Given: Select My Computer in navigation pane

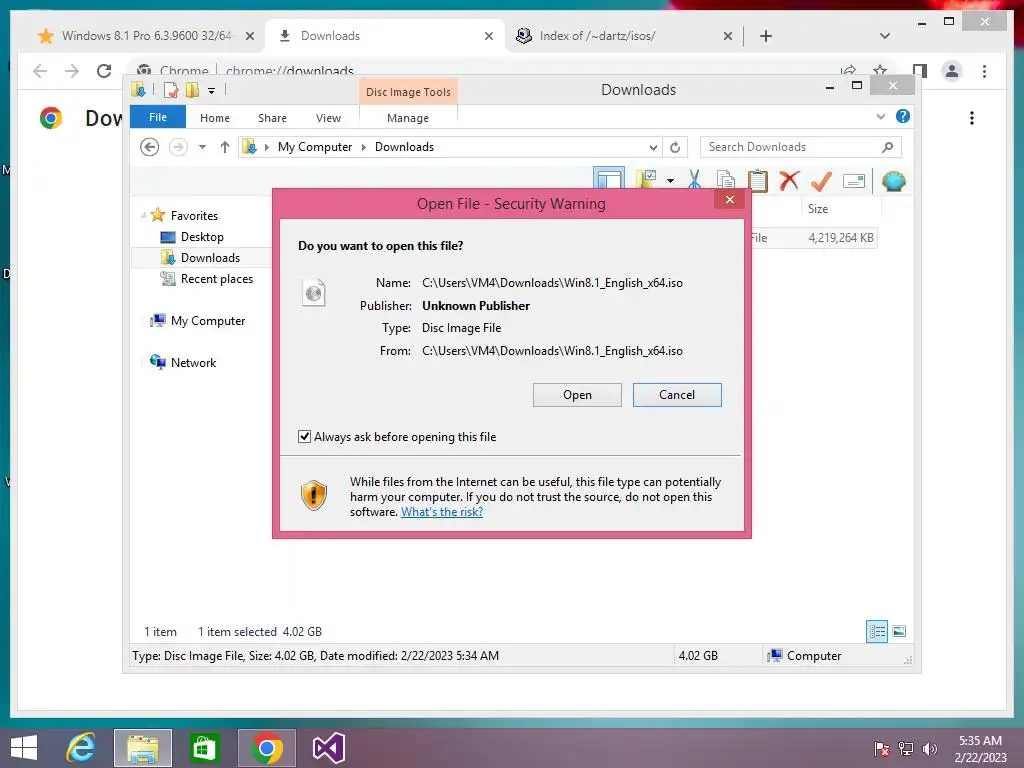Looking at the screenshot, I should tap(208, 321).
